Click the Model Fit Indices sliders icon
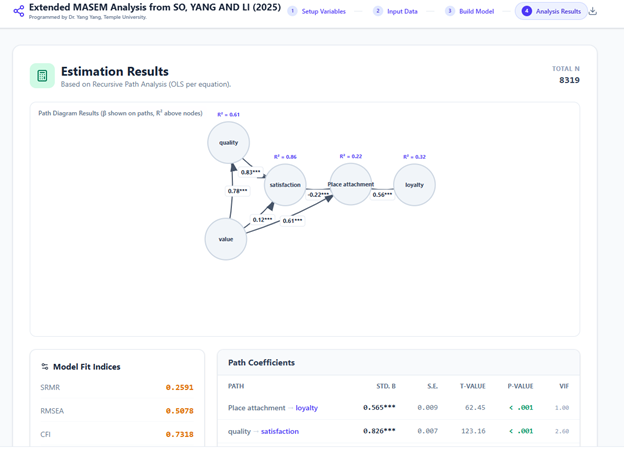 pos(45,367)
